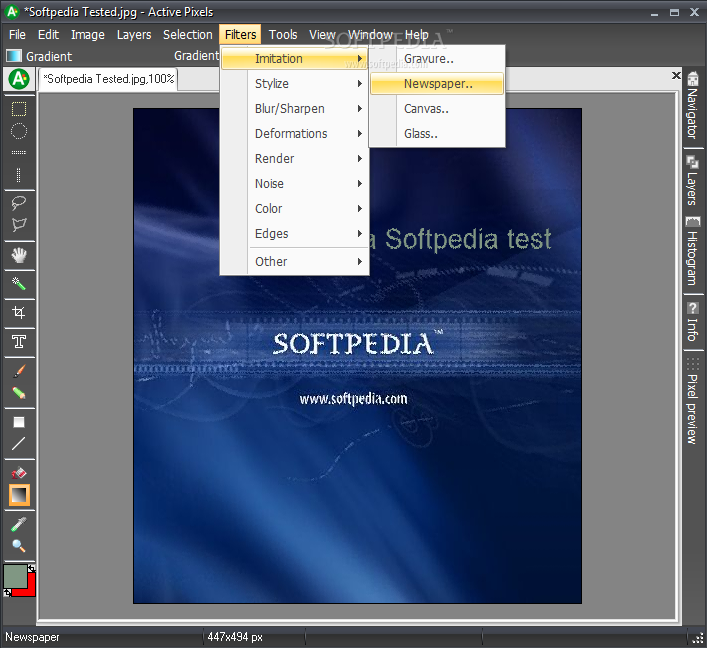The height and width of the screenshot is (648, 707).
Task: Click the green Active Pixels logo button
Action: (19, 79)
